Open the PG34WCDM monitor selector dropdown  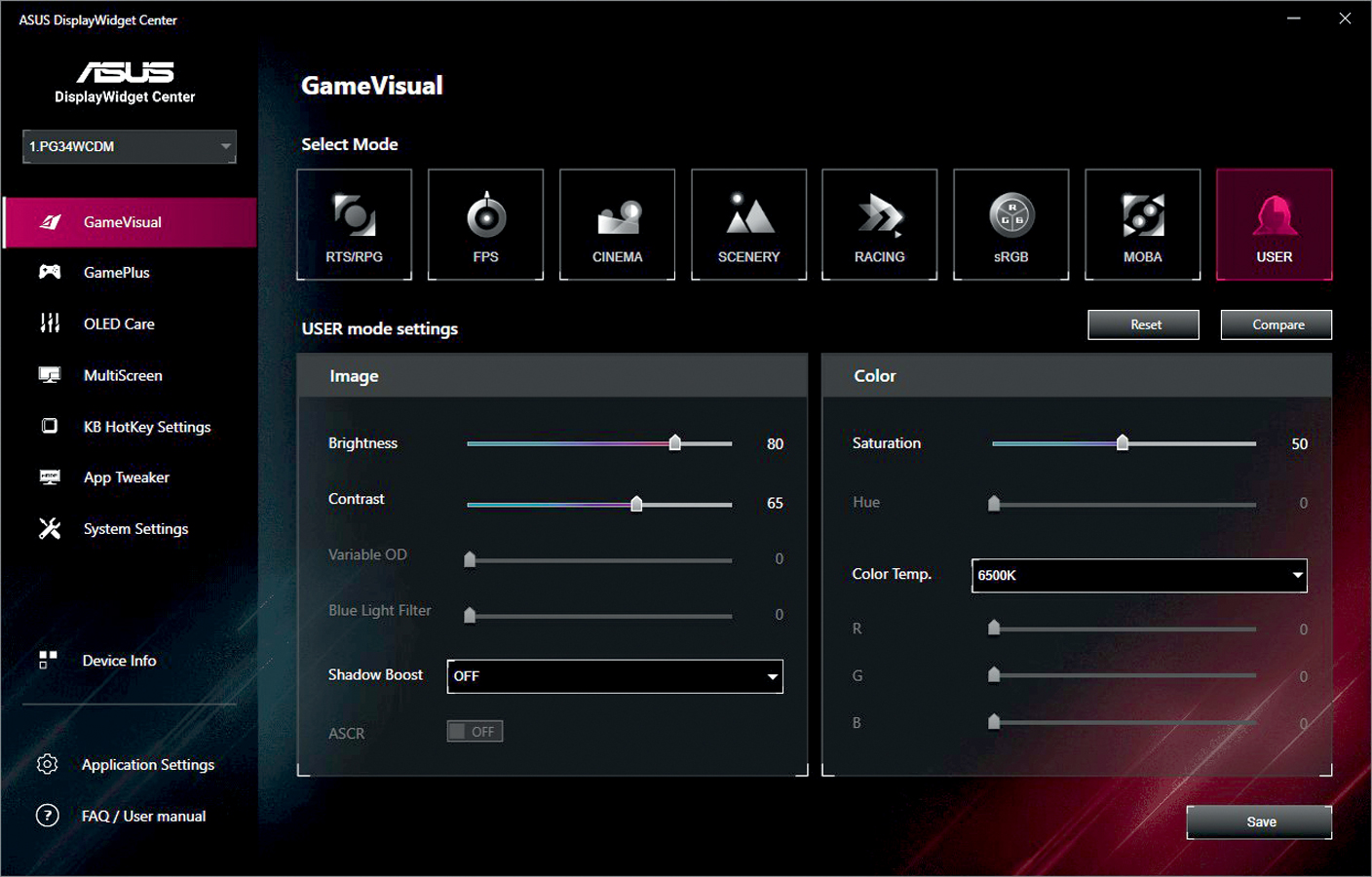pos(130,146)
